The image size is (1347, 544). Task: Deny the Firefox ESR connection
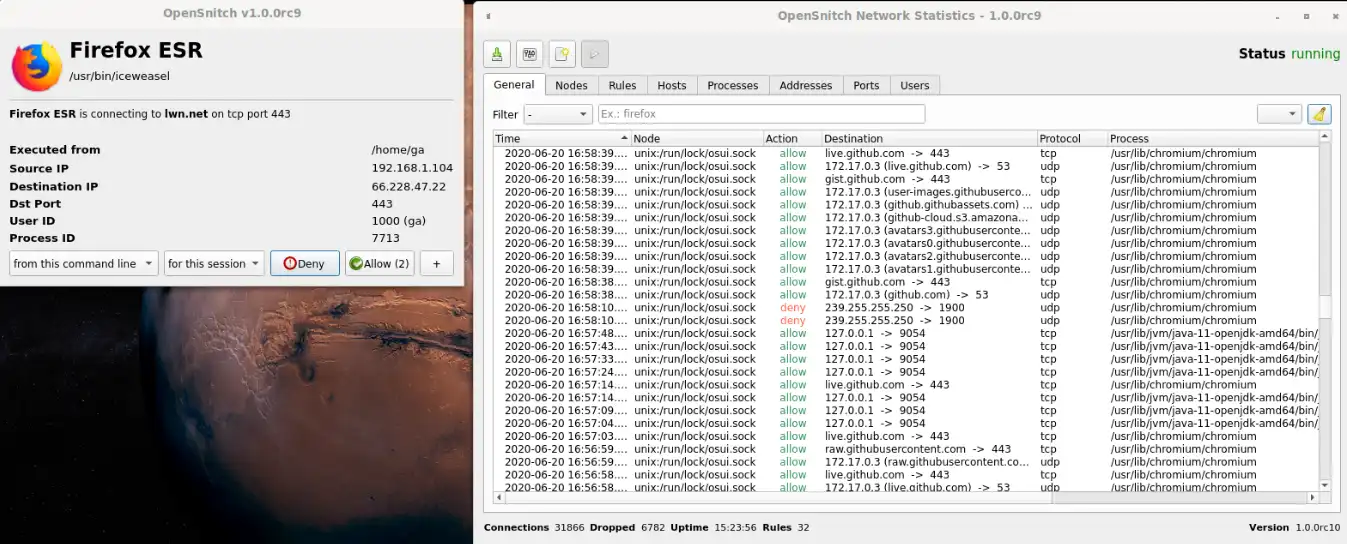(x=305, y=264)
